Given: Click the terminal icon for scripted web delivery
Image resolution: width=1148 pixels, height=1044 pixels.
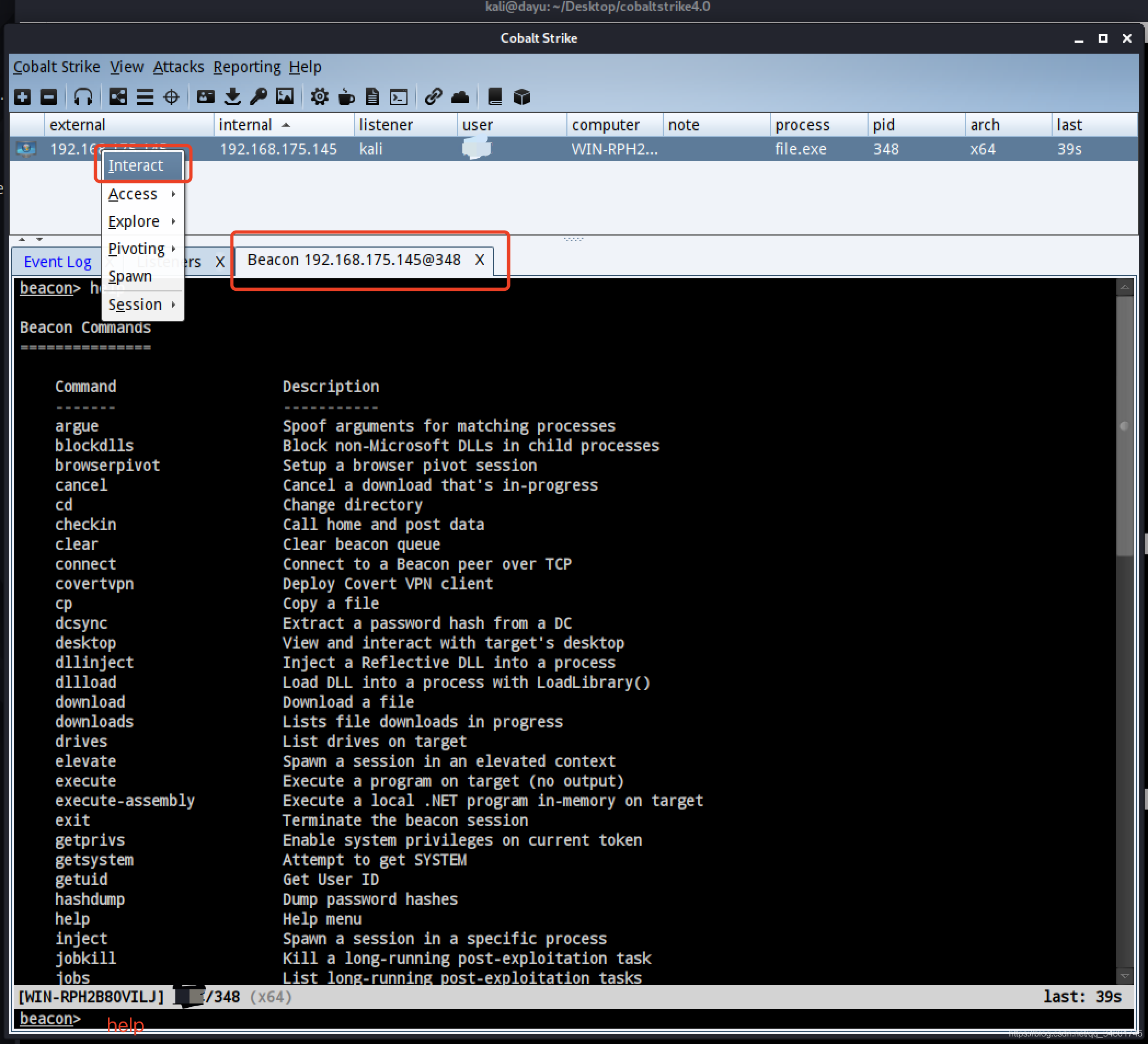Looking at the screenshot, I should [x=399, y=97].
